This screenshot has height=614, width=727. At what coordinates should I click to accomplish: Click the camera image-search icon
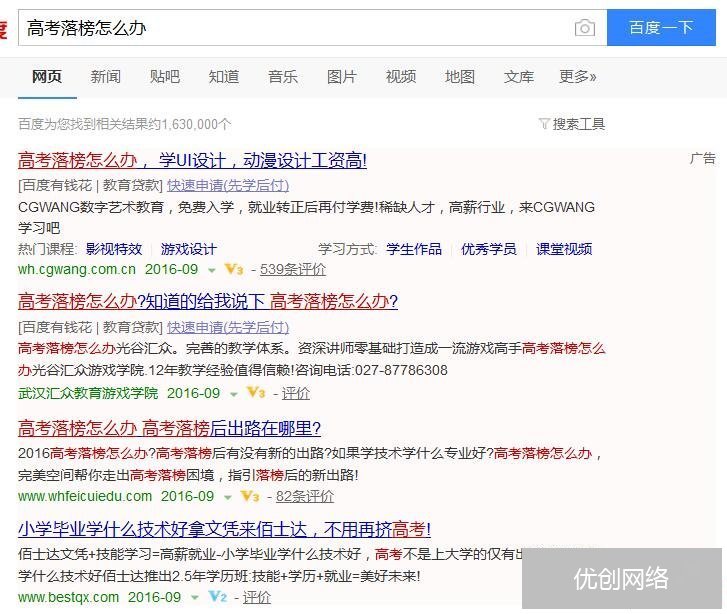point(585,28)
